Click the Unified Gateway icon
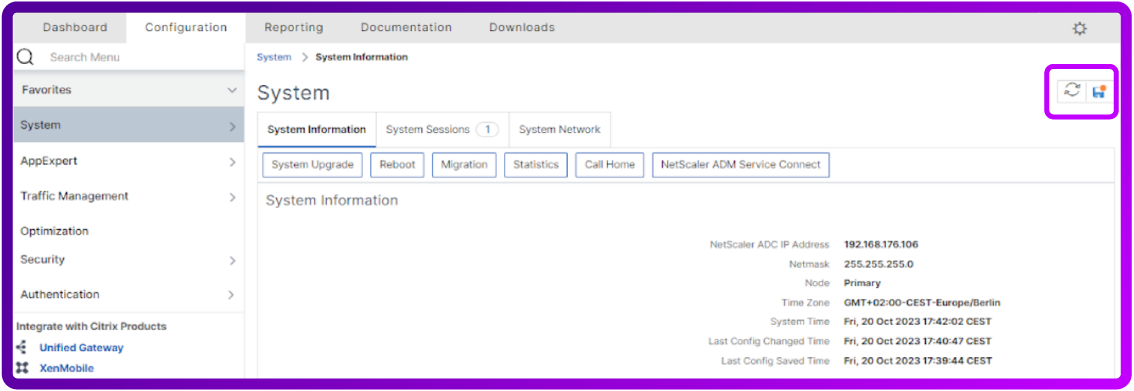Image resolution: width=1134 pixels, height=391 pixels. [x=22, y=348]
